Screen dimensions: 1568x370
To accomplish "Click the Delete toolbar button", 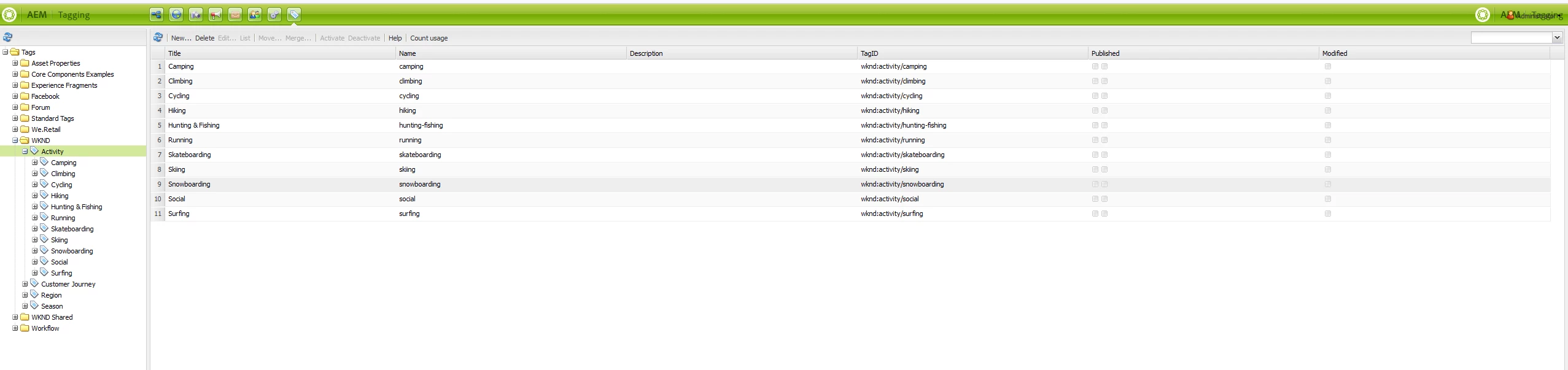I will [x=204, y=38].
